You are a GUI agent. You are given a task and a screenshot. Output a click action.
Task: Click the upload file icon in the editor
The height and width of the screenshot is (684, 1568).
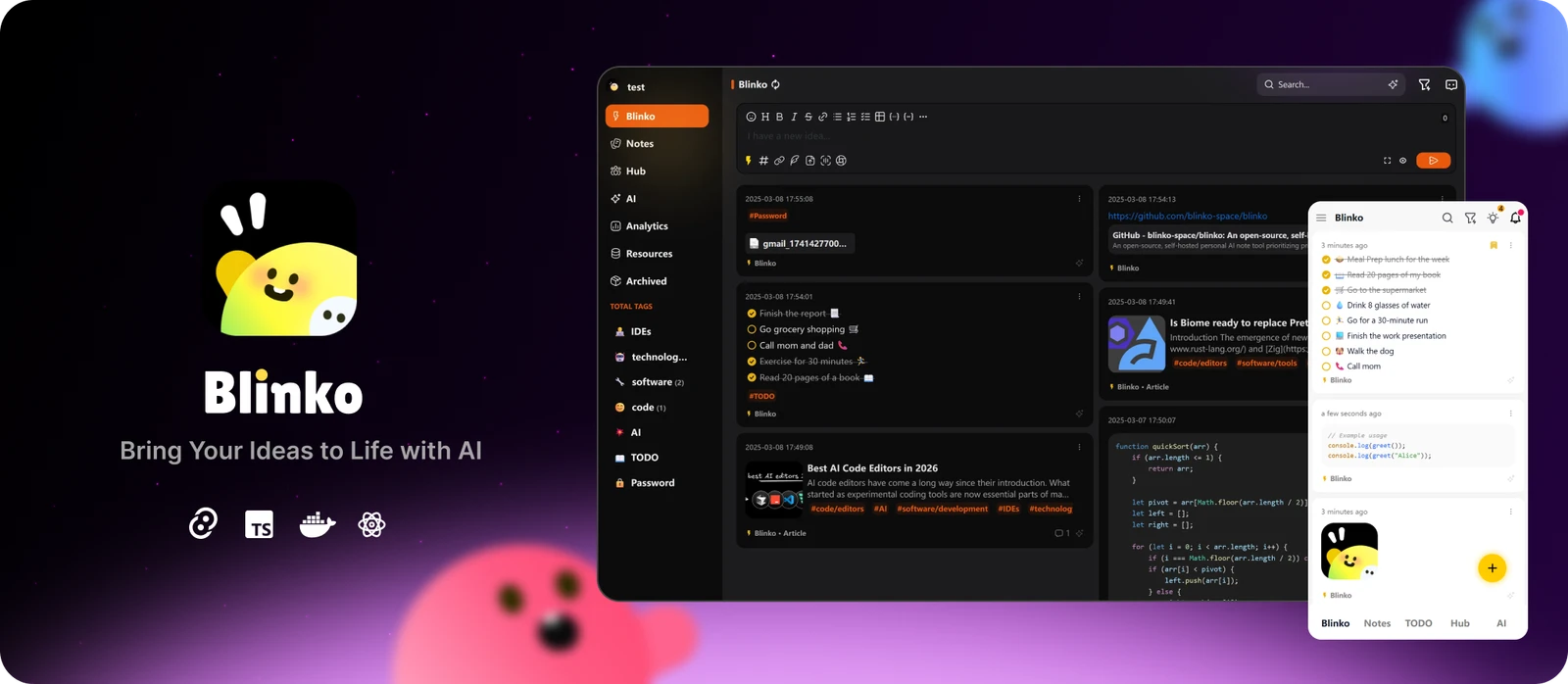(810, 161)
